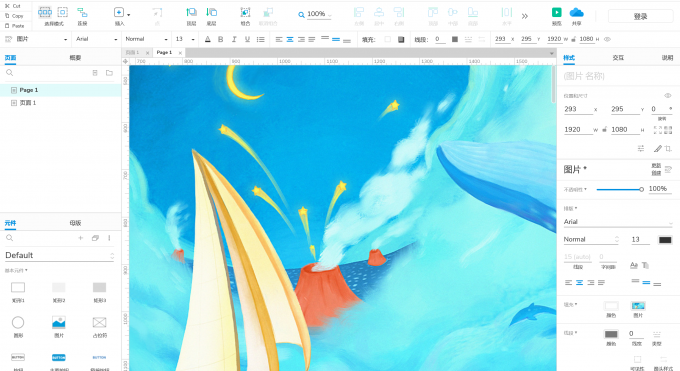Image resolution: width=680 pixels, height=371 pixels.
Task: Select the intersected selection mode icon
Action: pyautogui.click(x=45, y=12)
